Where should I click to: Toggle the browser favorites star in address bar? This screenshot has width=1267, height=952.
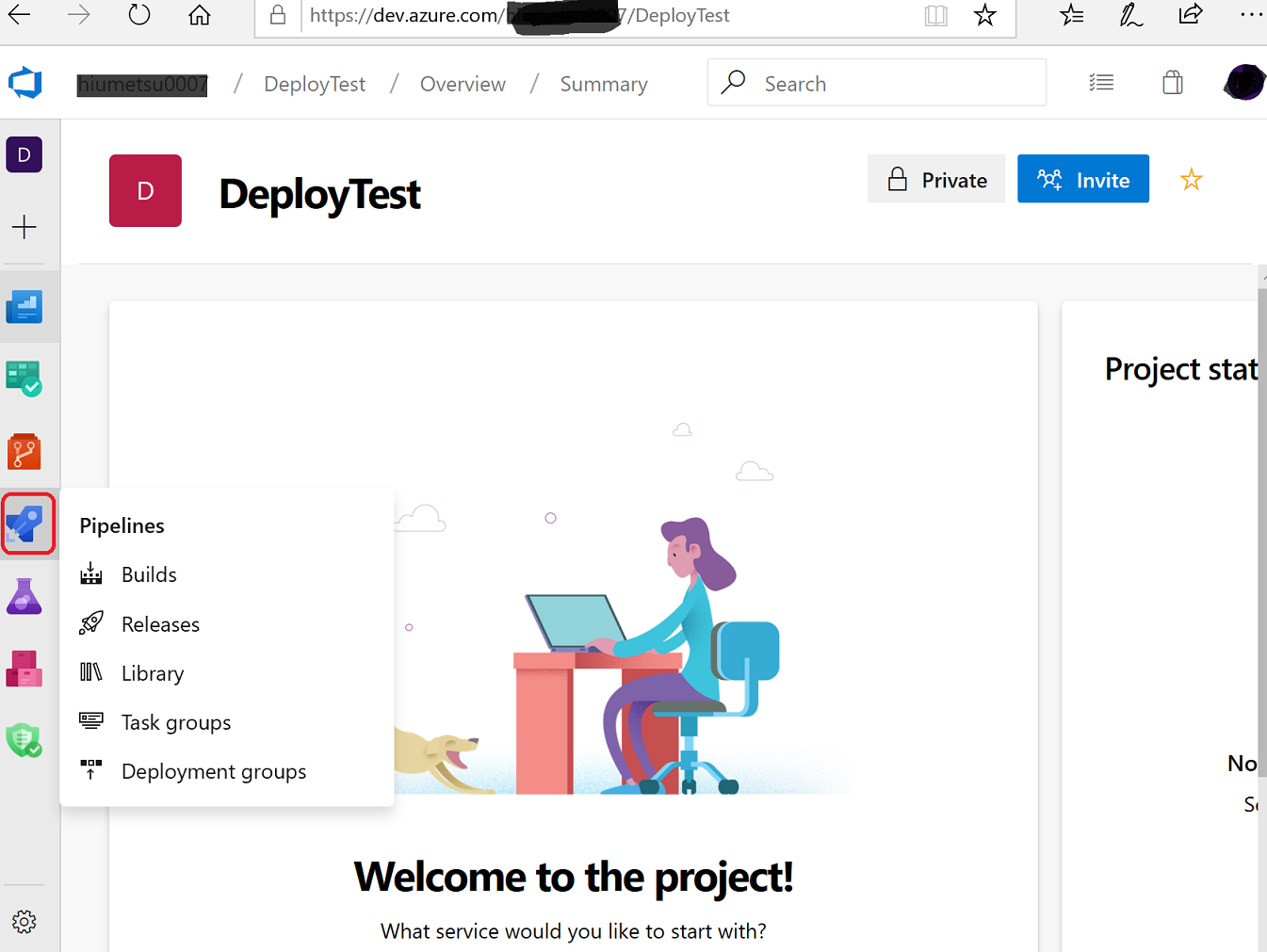pos(984,15)
